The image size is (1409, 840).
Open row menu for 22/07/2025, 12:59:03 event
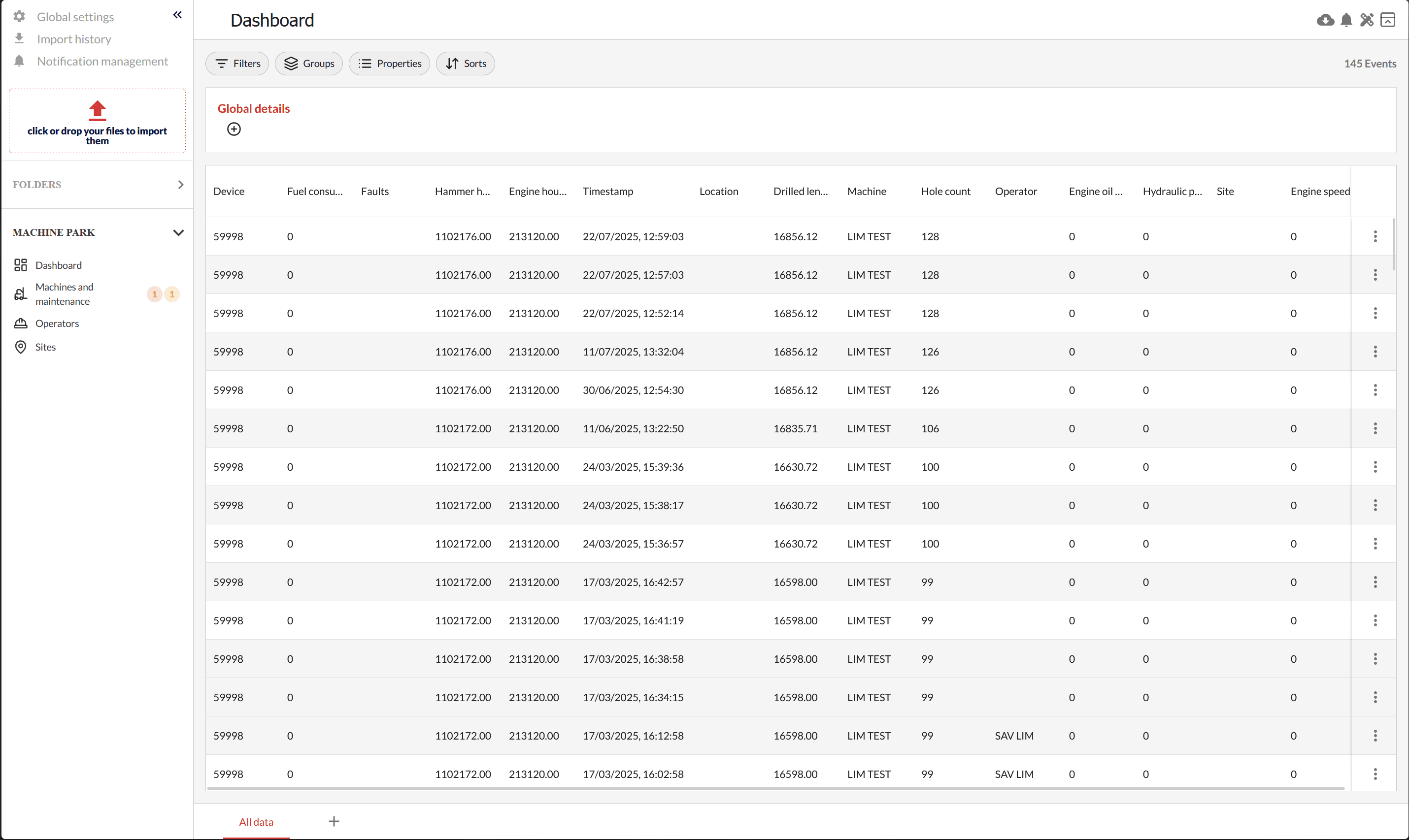(1375, 237)
